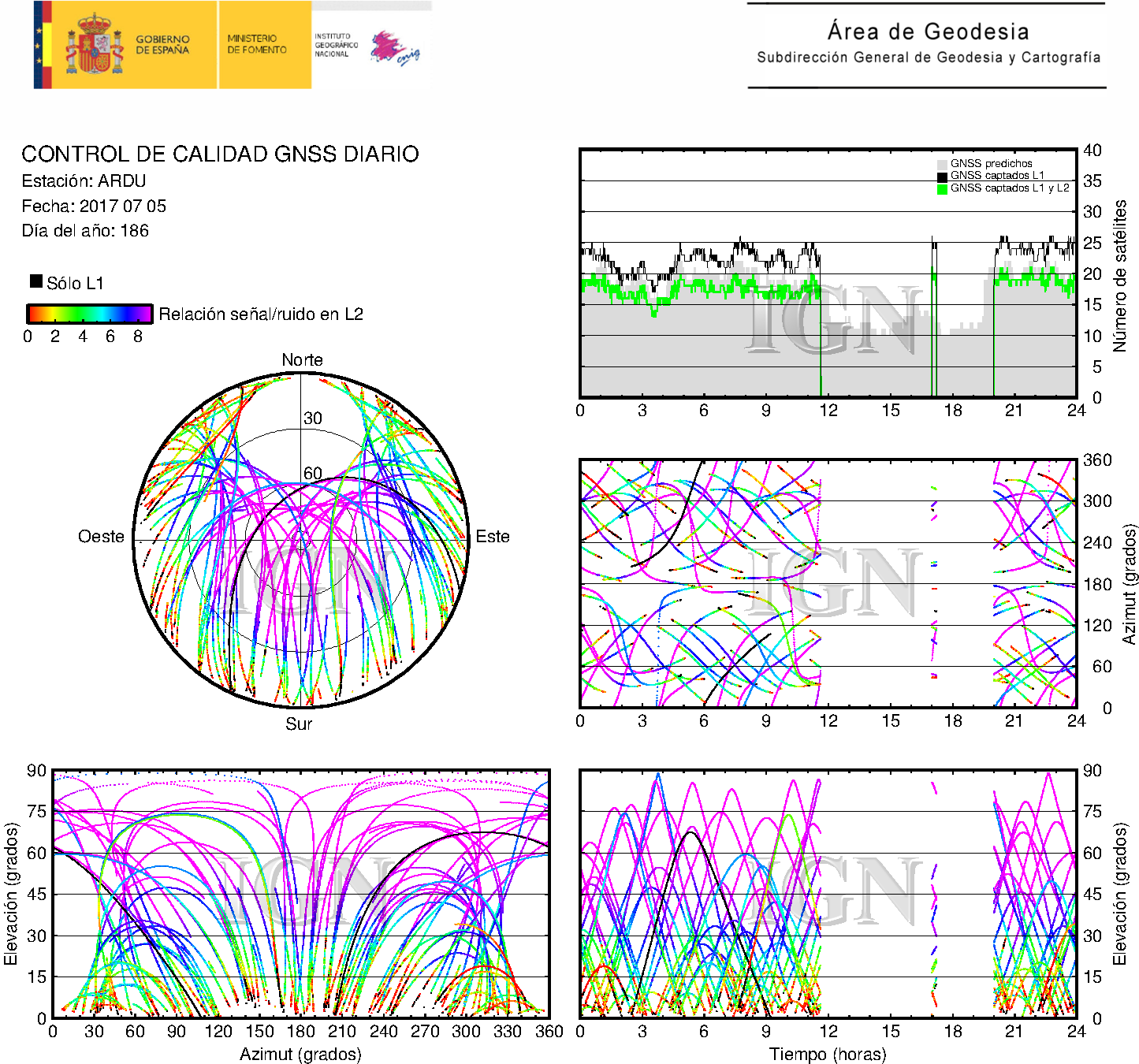
Task: Click the pink CNIG graphic logo
Action: click(395, 48)
